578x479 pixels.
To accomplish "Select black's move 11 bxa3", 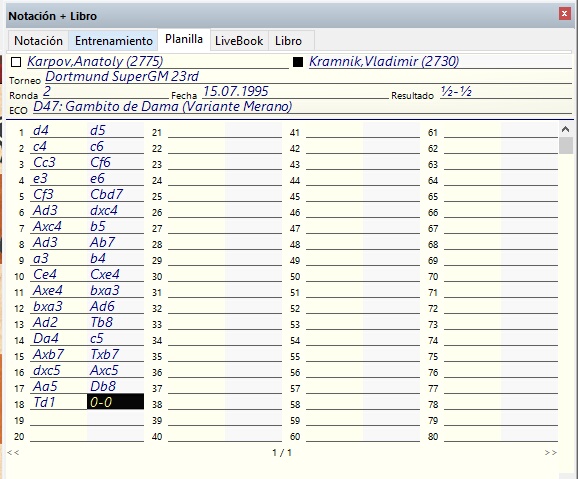I will (x=105, y=291).
